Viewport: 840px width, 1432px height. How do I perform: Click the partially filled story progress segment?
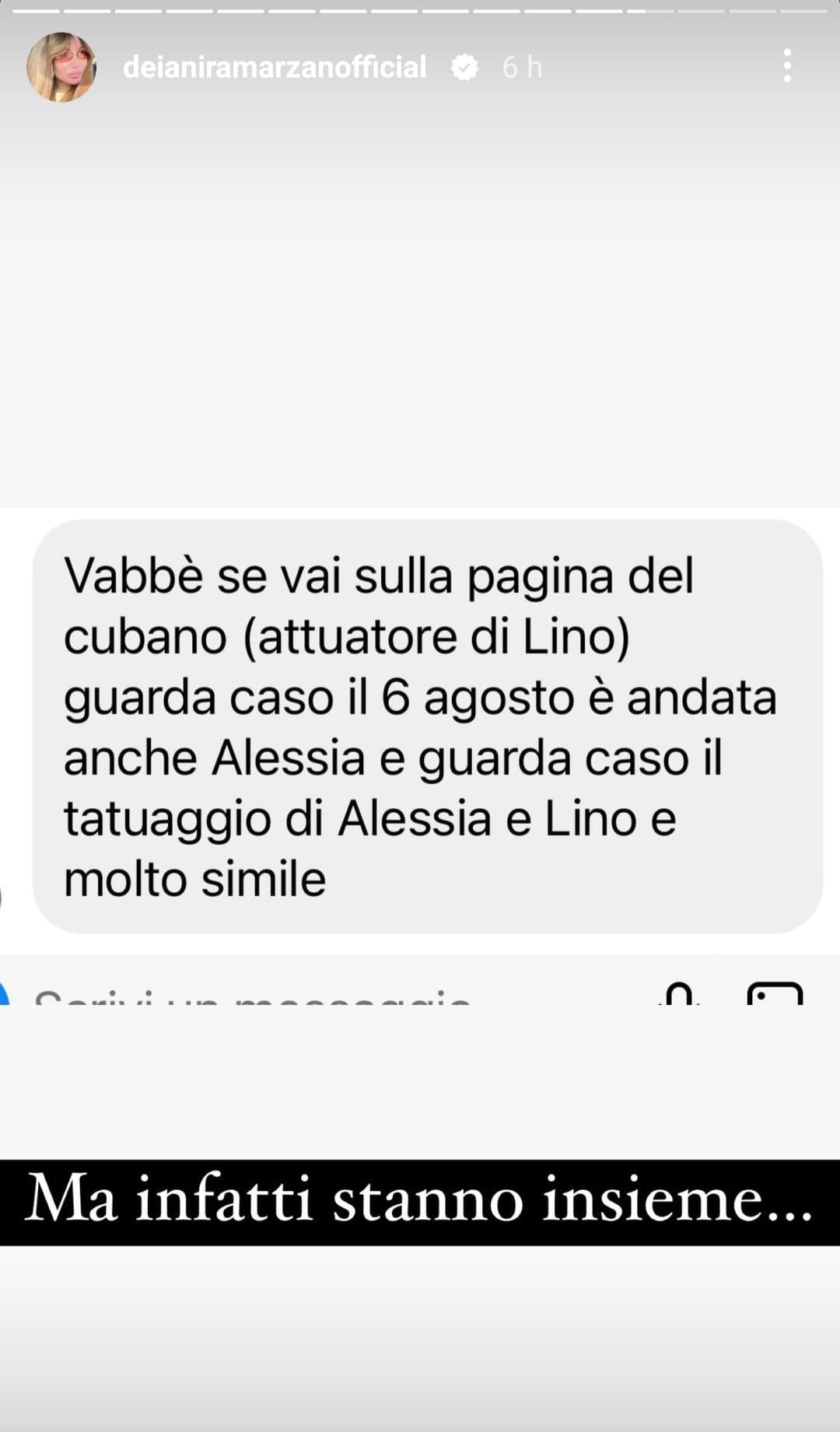[x=650, y=11]
